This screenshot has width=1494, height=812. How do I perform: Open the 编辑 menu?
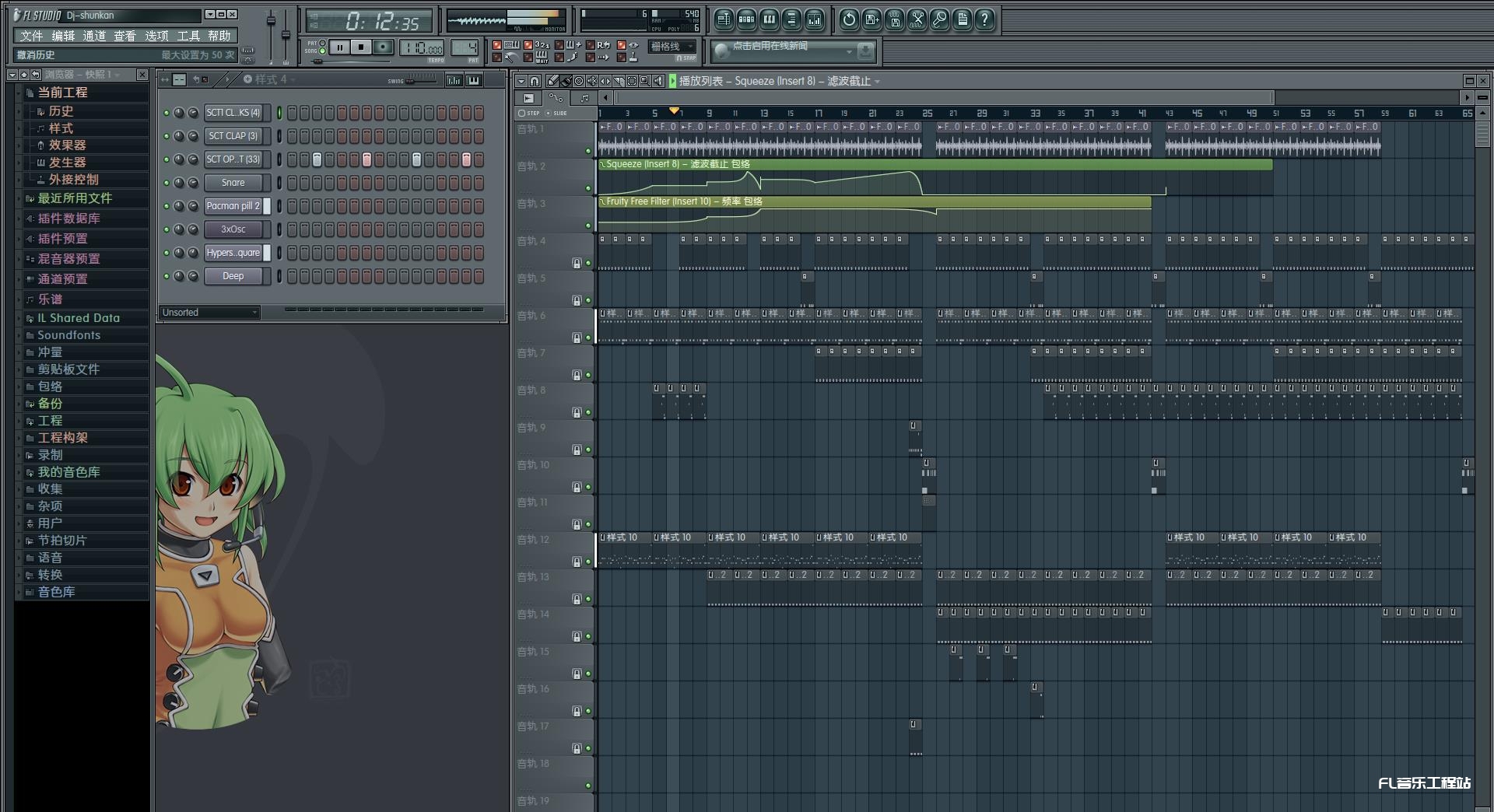tap(63, 36)
